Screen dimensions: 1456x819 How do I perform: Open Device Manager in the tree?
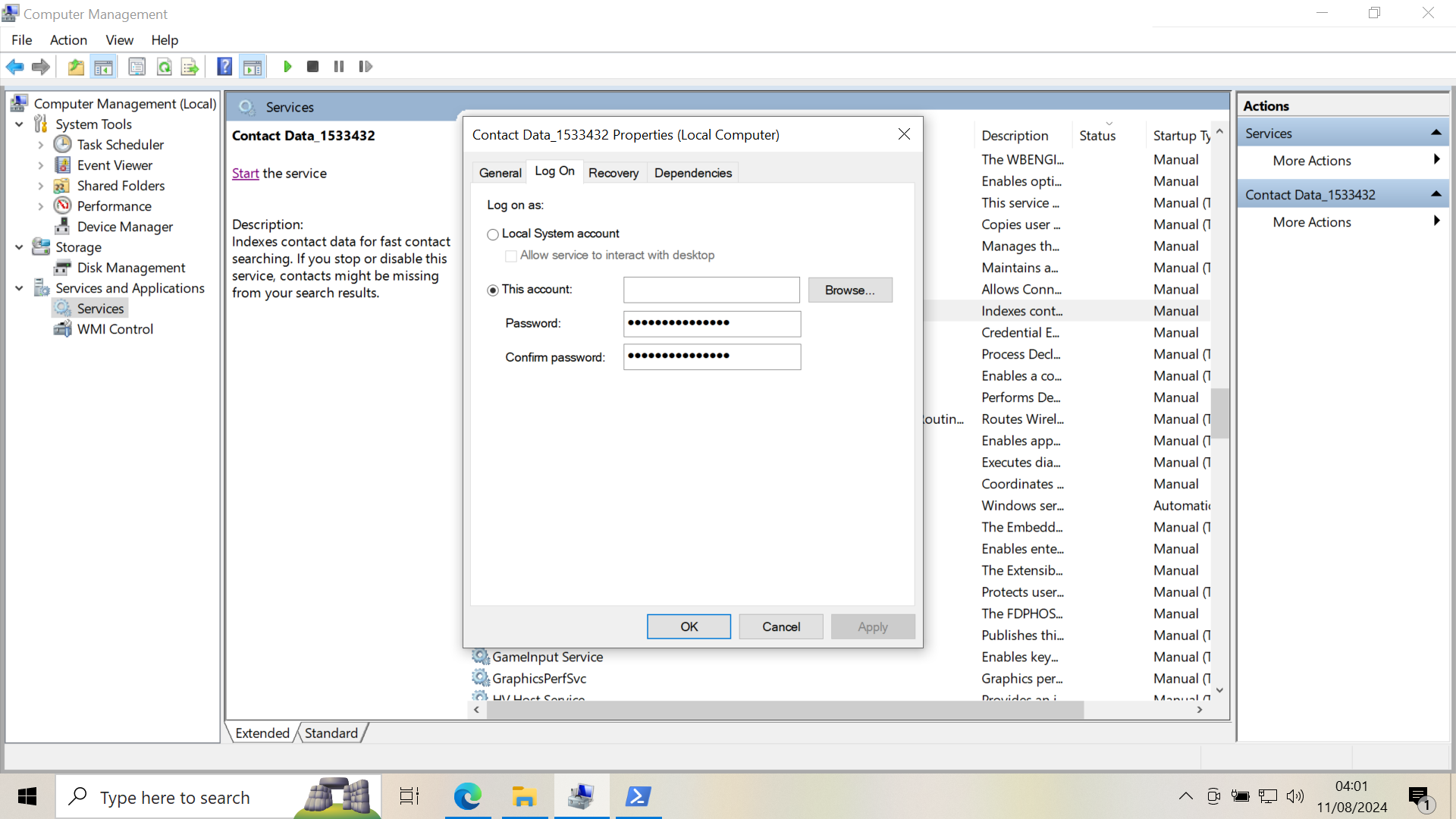click(124, 227)
